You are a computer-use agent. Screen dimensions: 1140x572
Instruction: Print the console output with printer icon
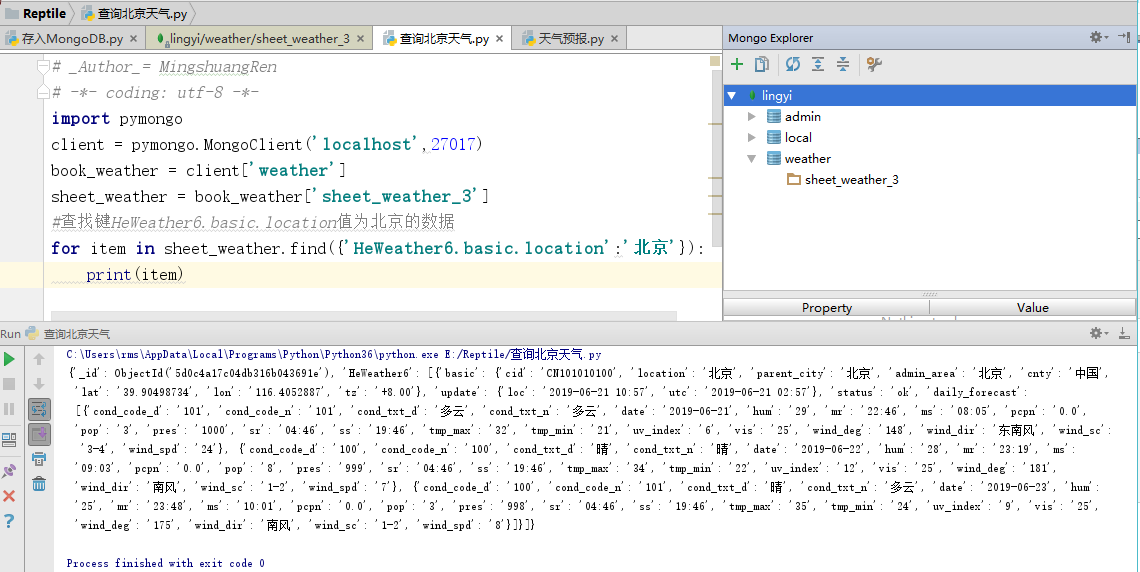point(39,459)
